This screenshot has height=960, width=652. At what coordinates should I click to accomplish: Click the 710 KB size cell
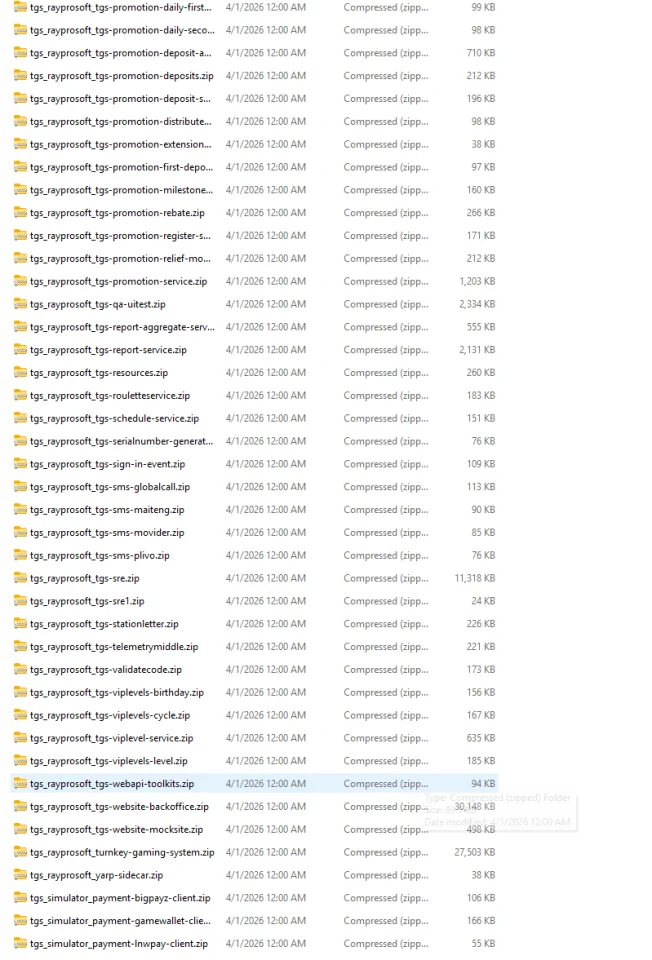[481, 53]
